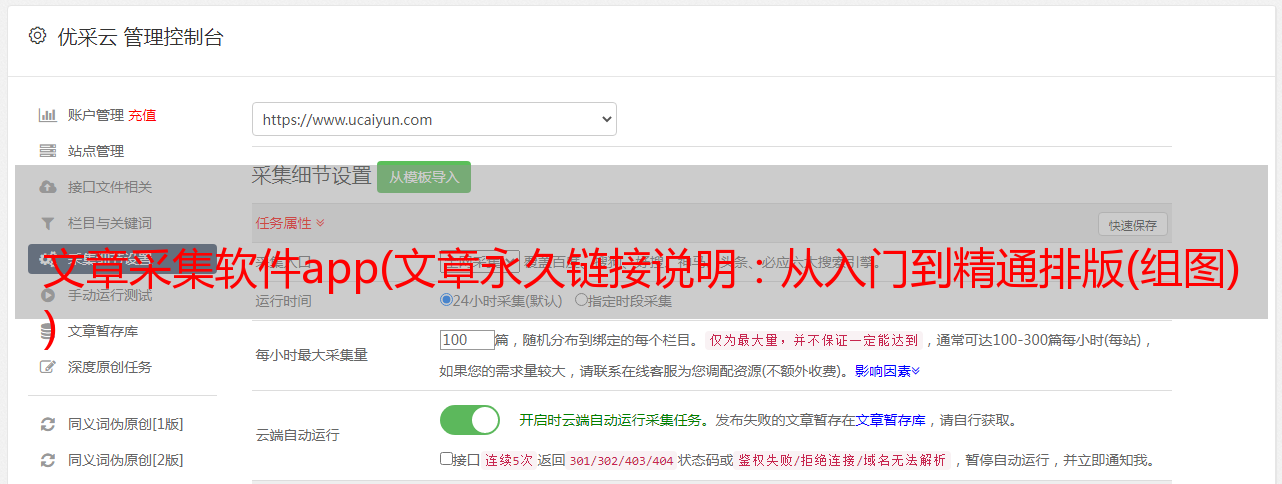
Task: Click the database icon for 文章暂存库
Action: (47, 331)
